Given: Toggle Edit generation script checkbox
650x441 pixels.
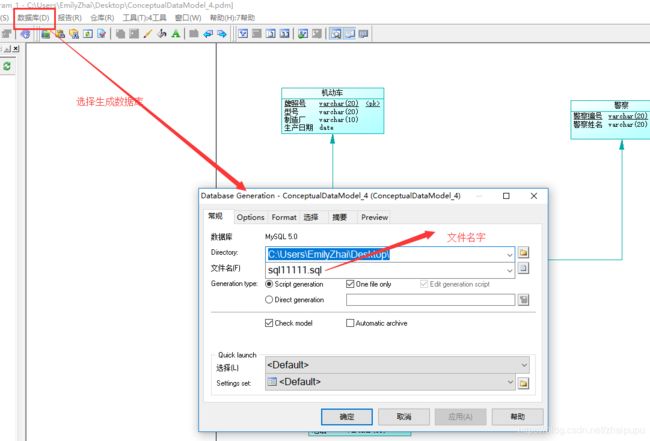Looking at the screenshot, I should [424, 284].
